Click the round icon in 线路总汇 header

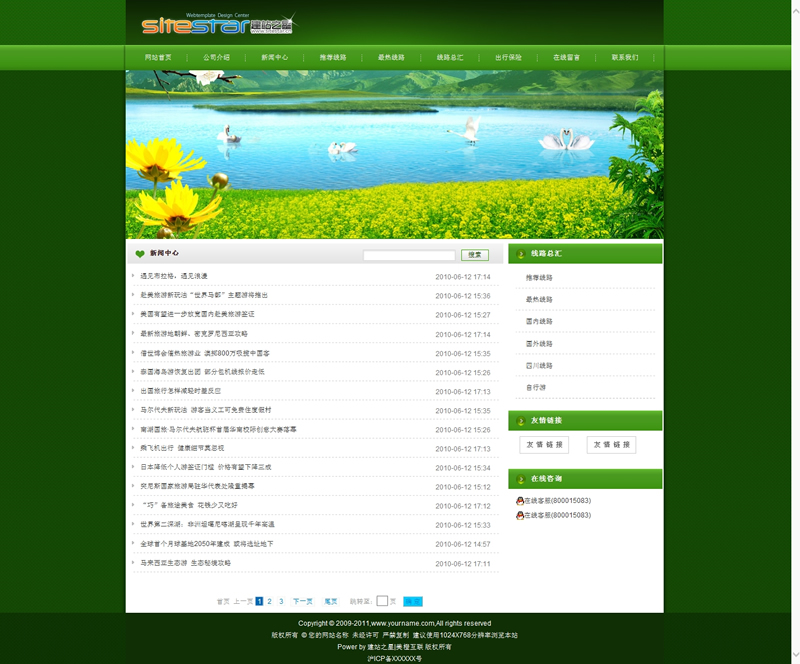(x=520, y=254)
